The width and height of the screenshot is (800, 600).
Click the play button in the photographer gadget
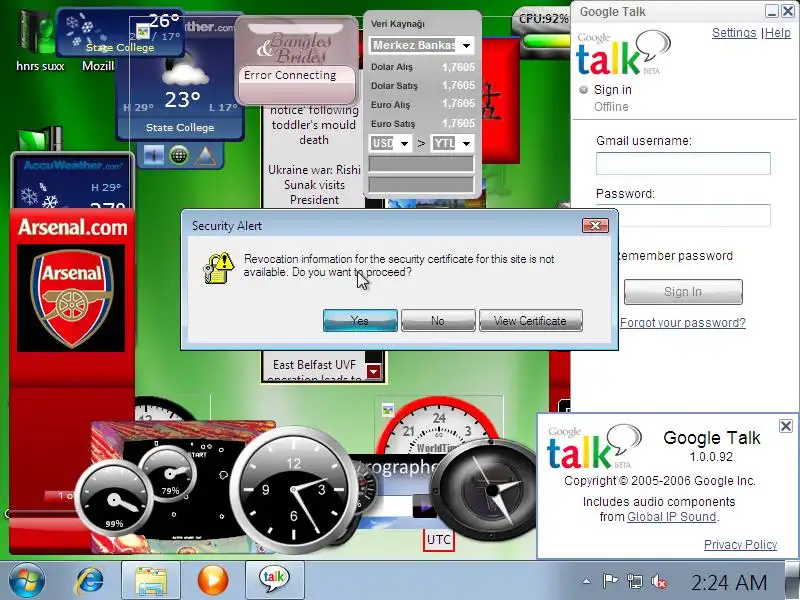click(424, 507)
